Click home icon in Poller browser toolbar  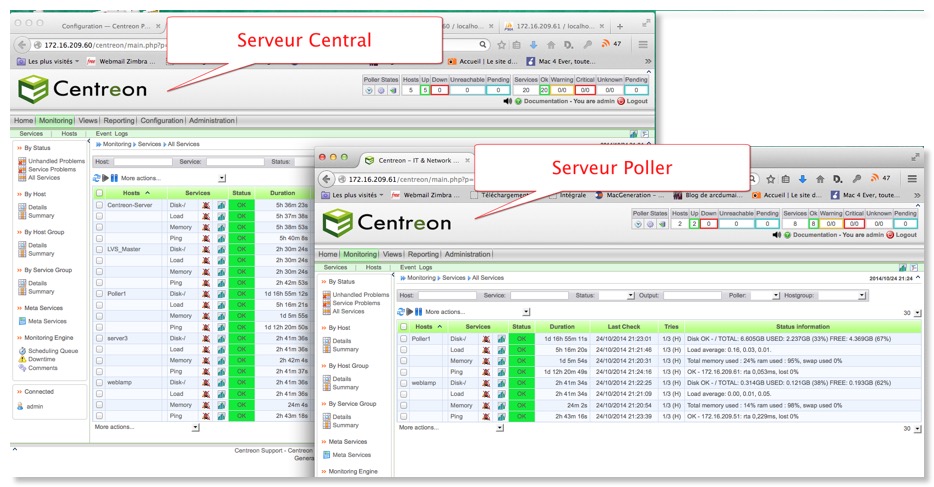[x=820, y=179]
